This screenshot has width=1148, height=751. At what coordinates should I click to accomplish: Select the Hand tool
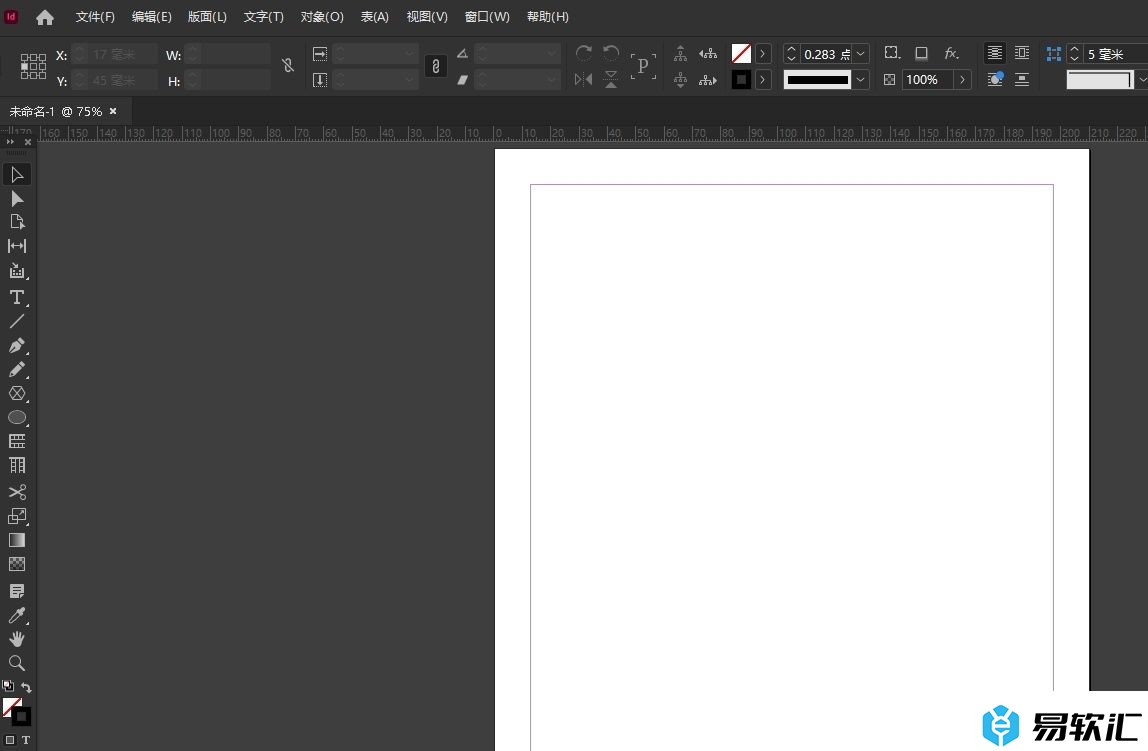(x=17, y=639)
